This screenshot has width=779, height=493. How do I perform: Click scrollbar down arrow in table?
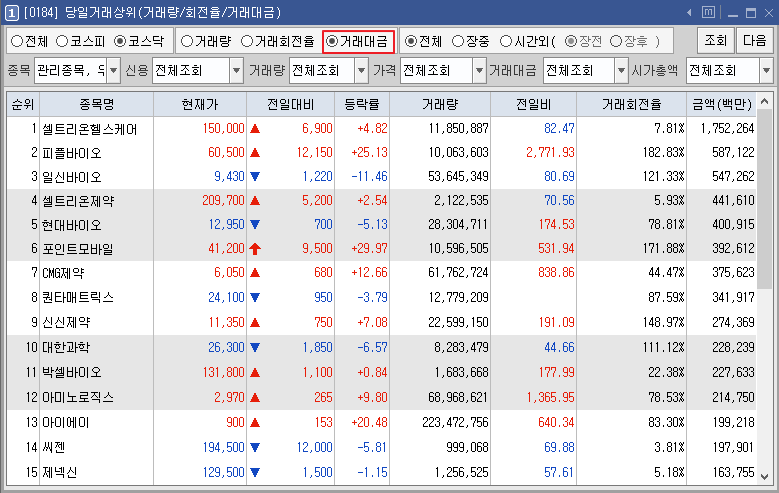[x=765, y=476]
